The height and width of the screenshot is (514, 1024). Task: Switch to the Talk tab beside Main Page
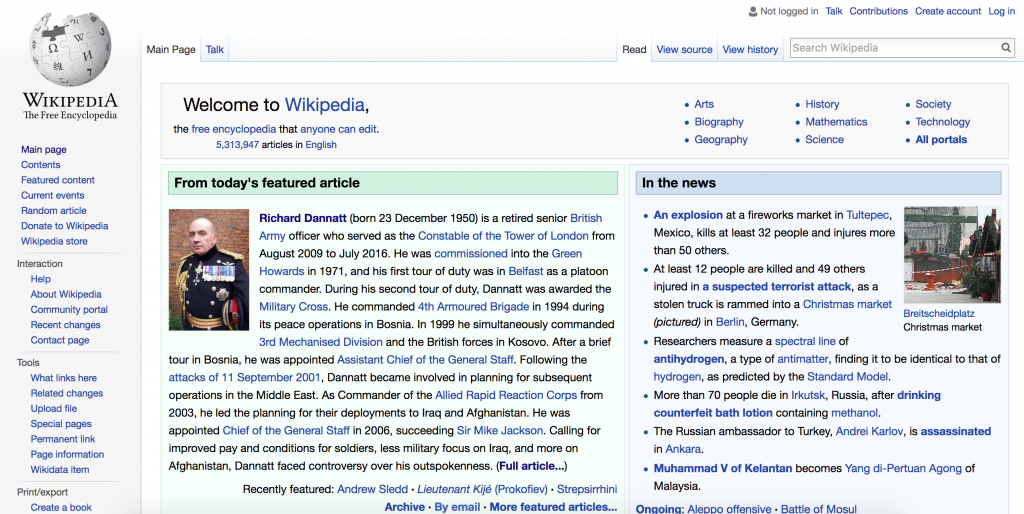215,50
